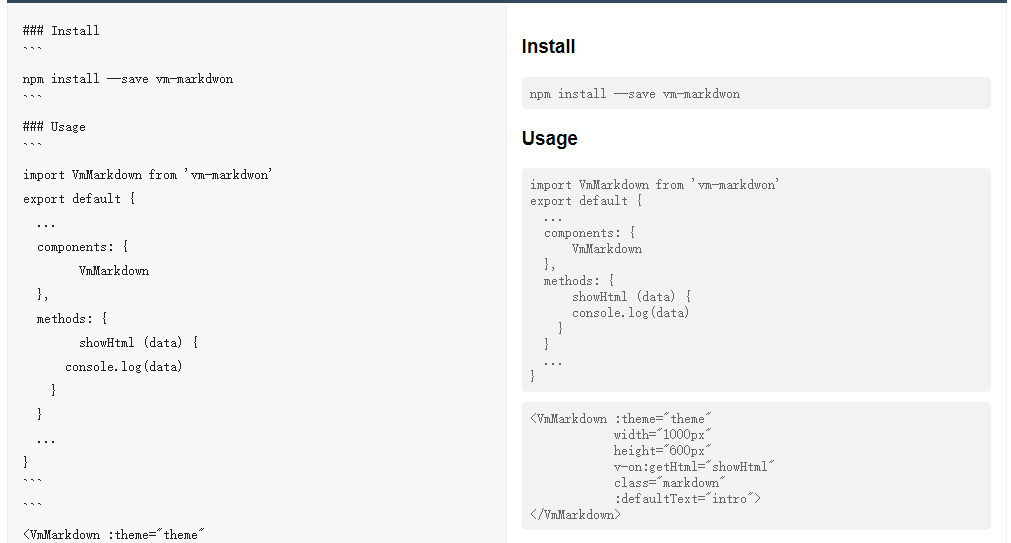Click 'v-on:getHtml="showHtml"' in preview
Viewport: 1011px width, 543px height.
point(694,466)
